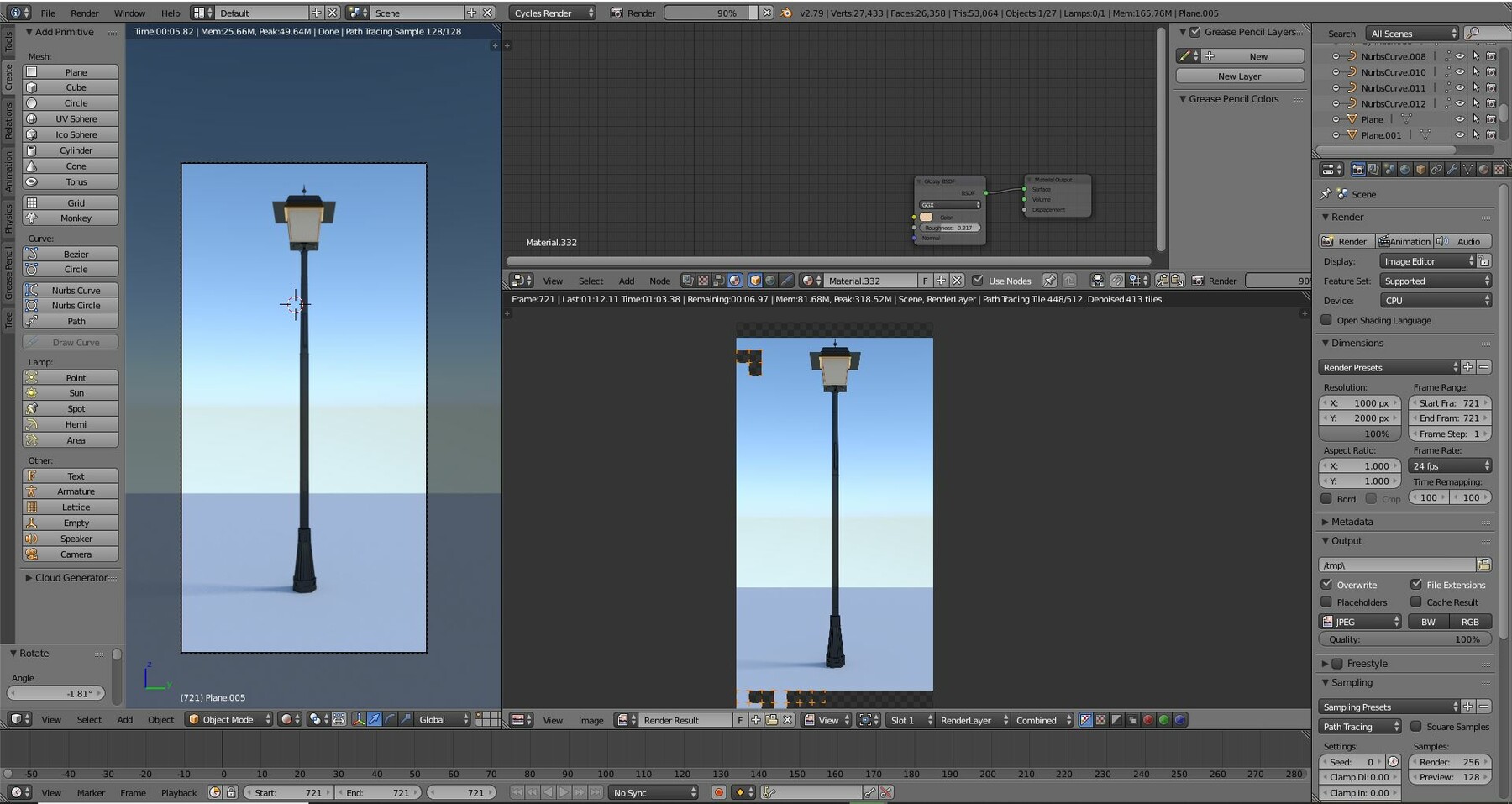The width and height of the screenshot is (1512, 804).
Task: Open the Device dropdown set to CPU
Action: click(x=1436, y=300)
